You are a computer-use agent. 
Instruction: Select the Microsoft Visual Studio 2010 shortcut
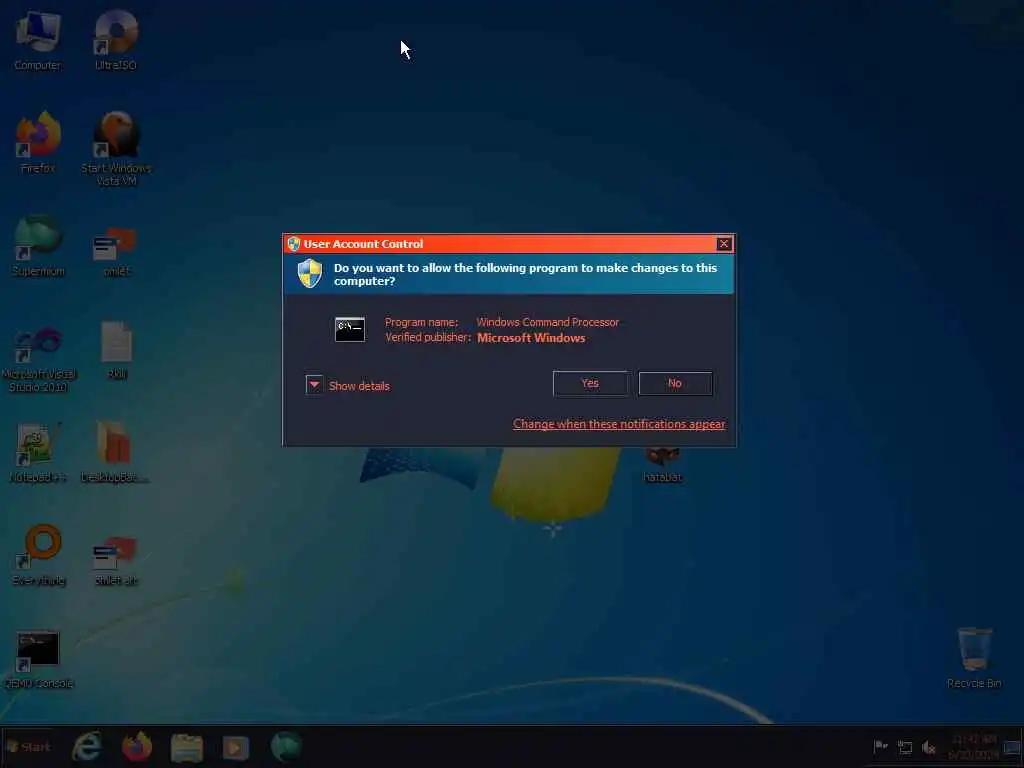(x=39, y=360)
